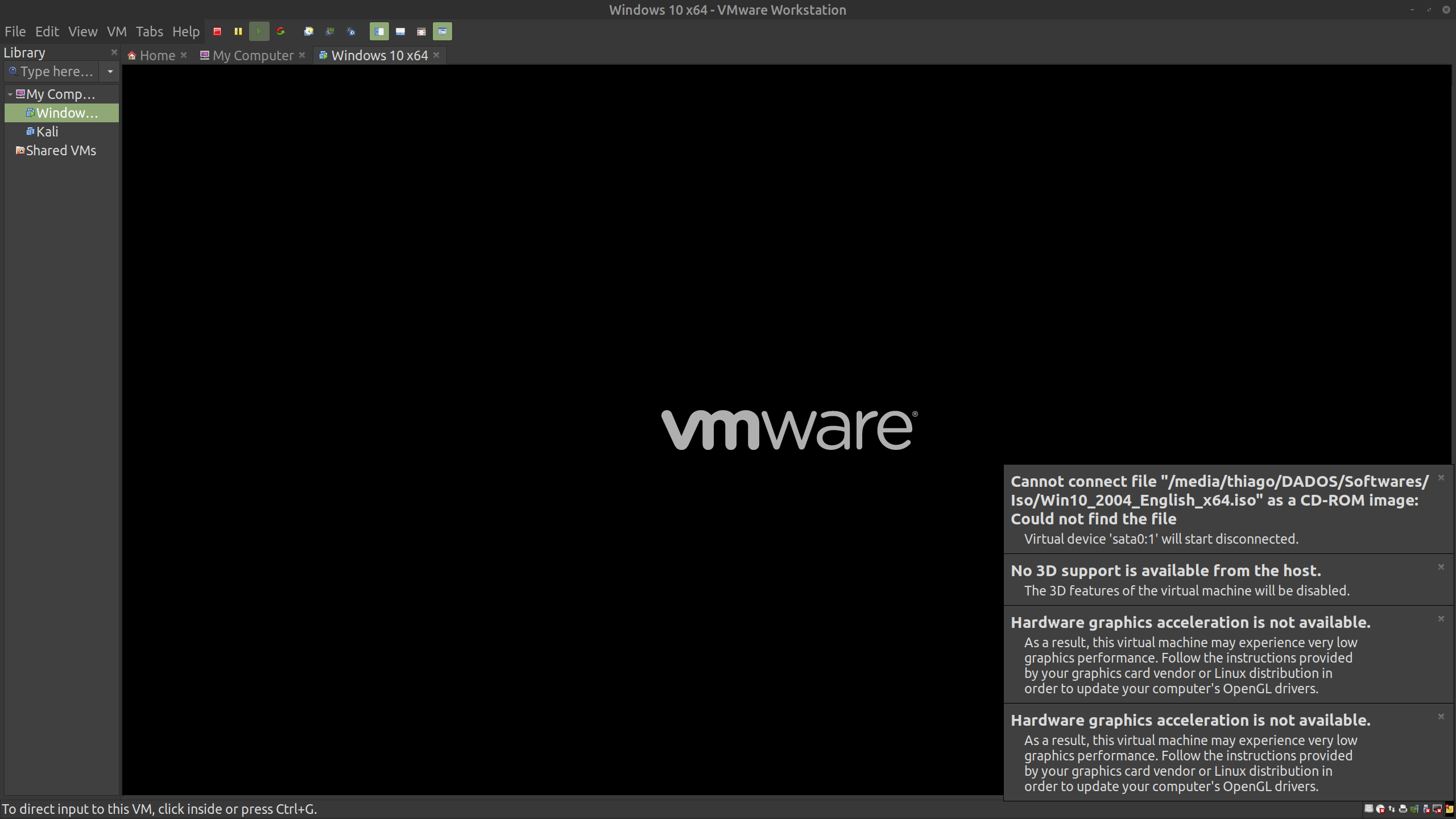Click the 'Virtual device sata0:1' message text
The width and height of the screenshot is (1456, 819).
[x=1161, y=539]
